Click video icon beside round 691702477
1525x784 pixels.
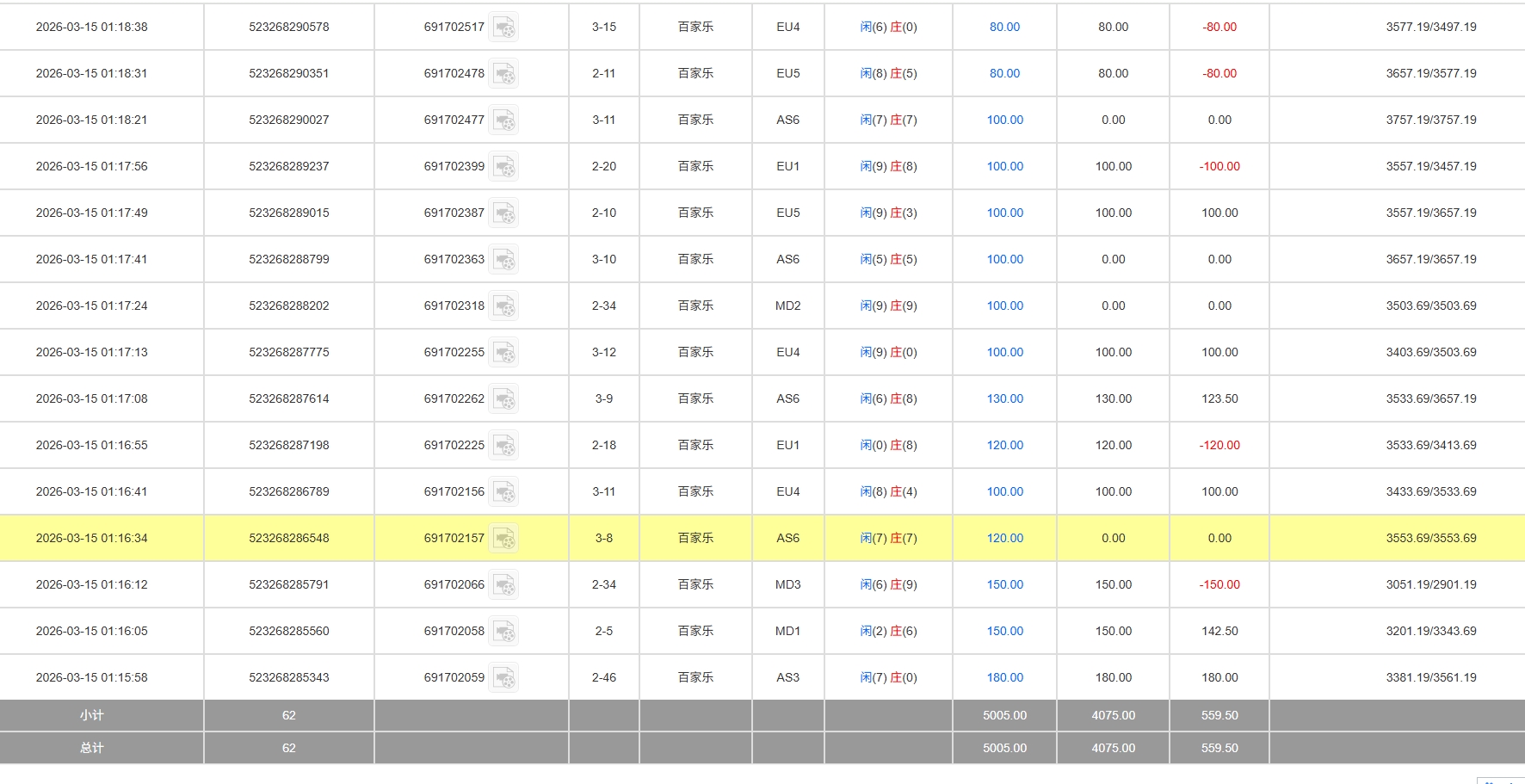point(504,120)
